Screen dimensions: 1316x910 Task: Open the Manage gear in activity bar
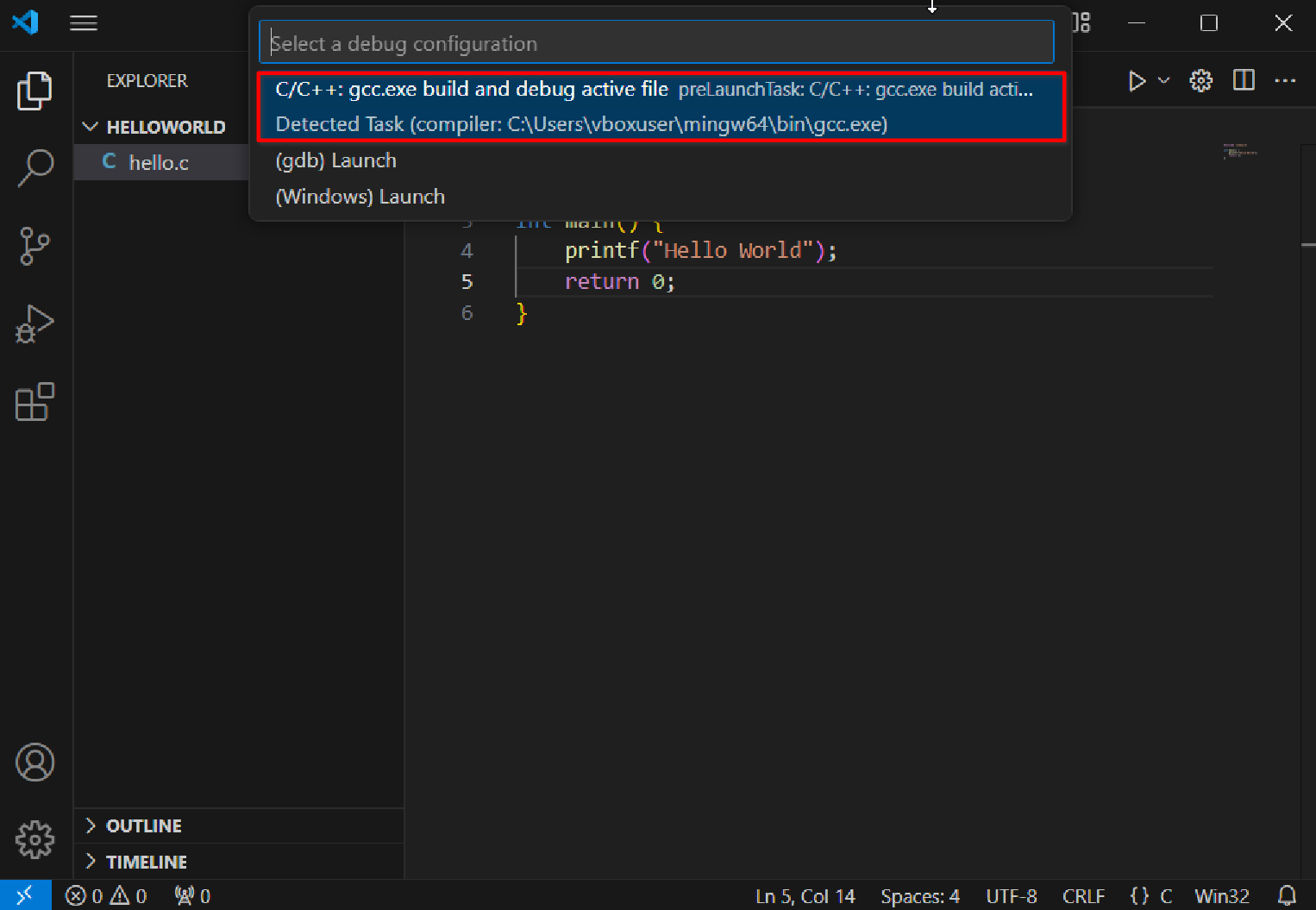pyautogui.click(x=34, y=839)
